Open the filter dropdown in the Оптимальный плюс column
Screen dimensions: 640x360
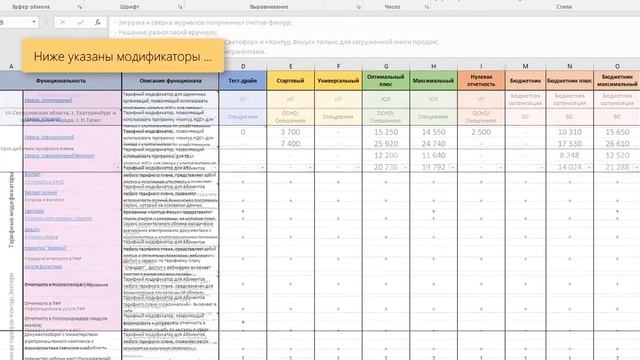(405, 167)
